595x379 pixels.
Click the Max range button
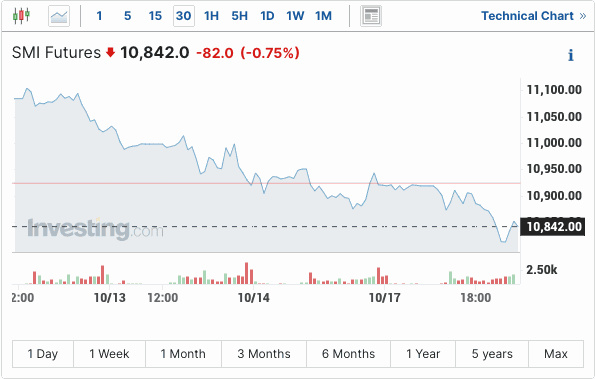coord(556,354)
